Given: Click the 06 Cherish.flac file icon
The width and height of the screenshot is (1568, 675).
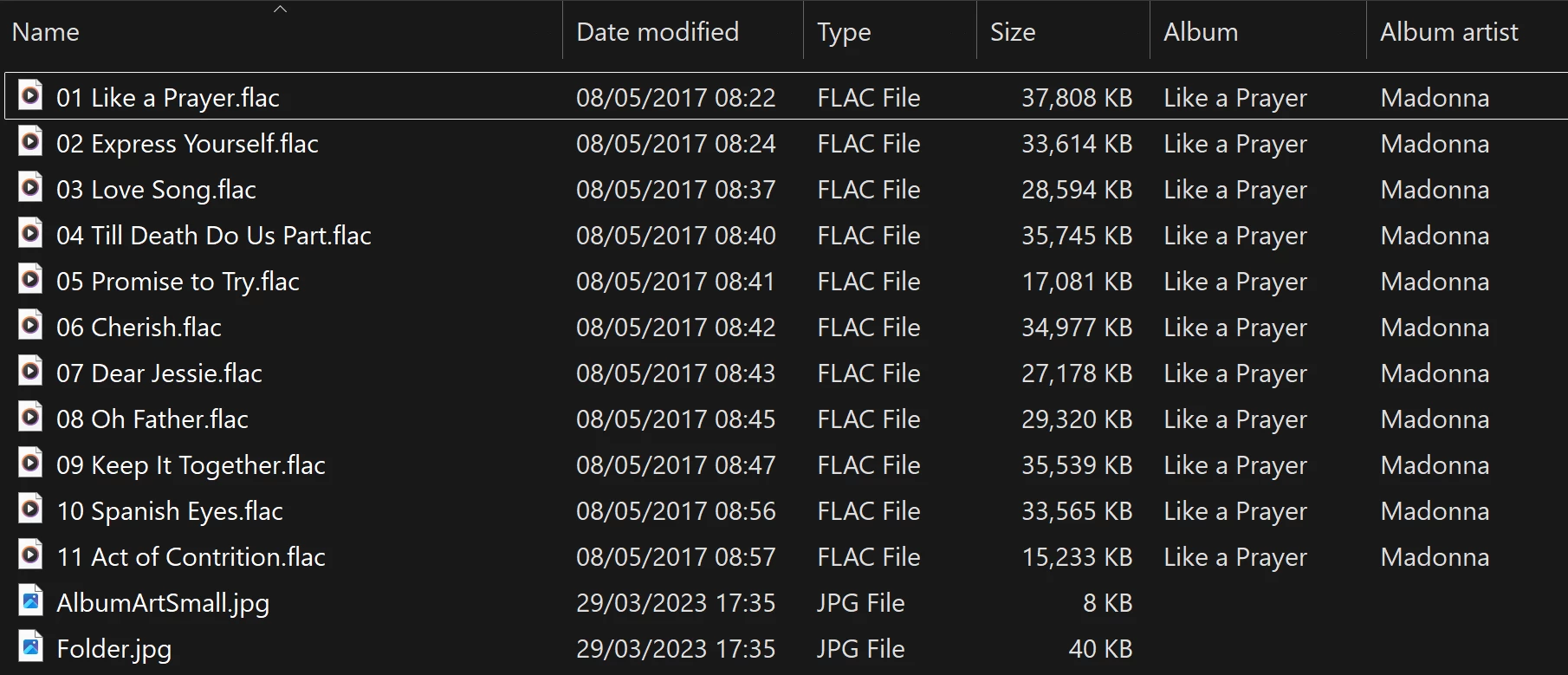Looking at the screenshot, I should (x=30, y=325).
